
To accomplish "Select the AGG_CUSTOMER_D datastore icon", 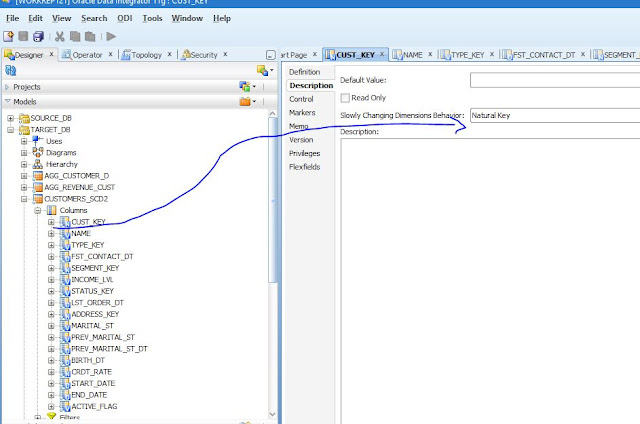I will (x=38, y=176).
